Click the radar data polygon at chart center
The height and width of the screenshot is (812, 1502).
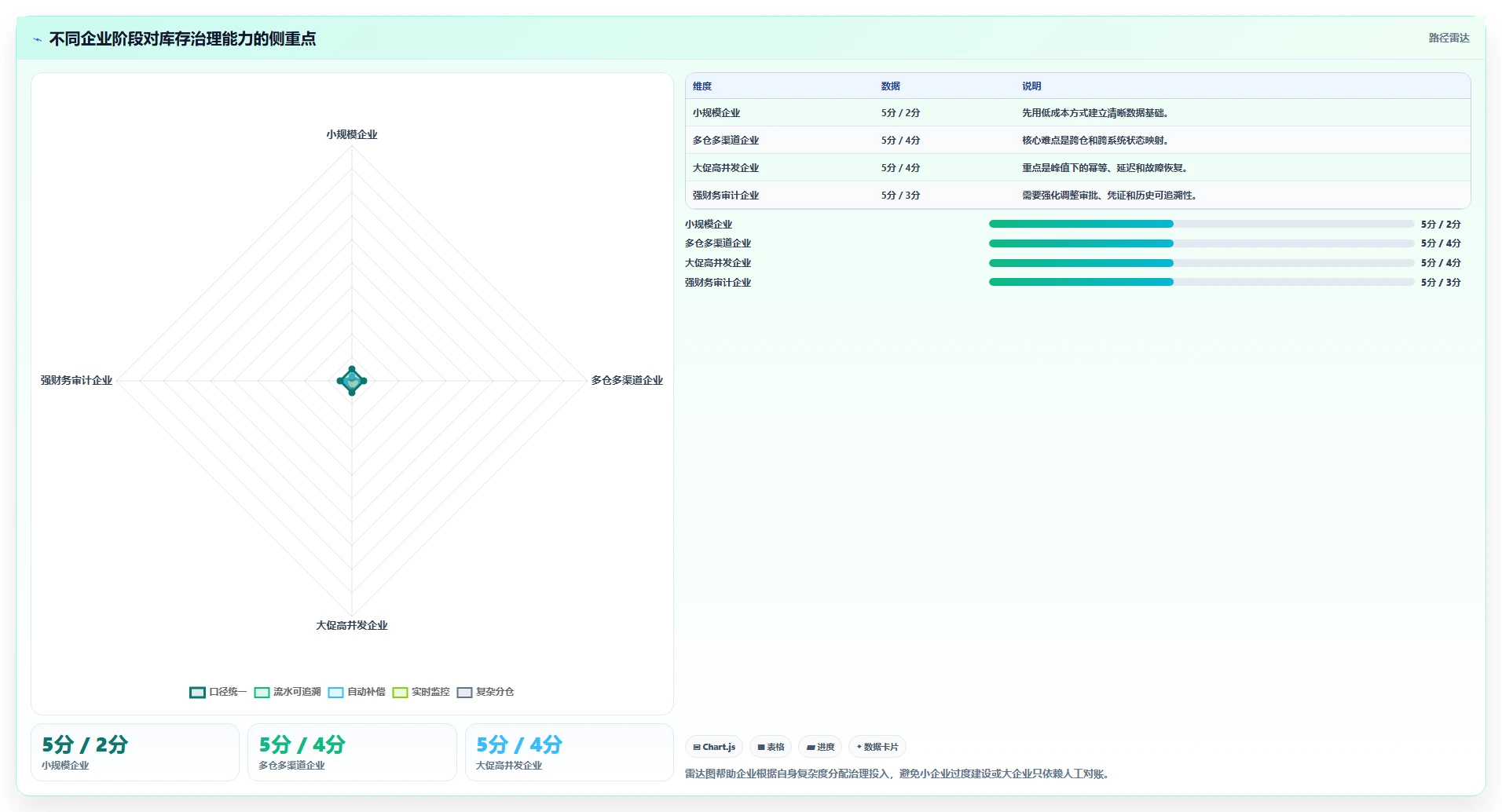pyautogui.click(x=352, y=381)
